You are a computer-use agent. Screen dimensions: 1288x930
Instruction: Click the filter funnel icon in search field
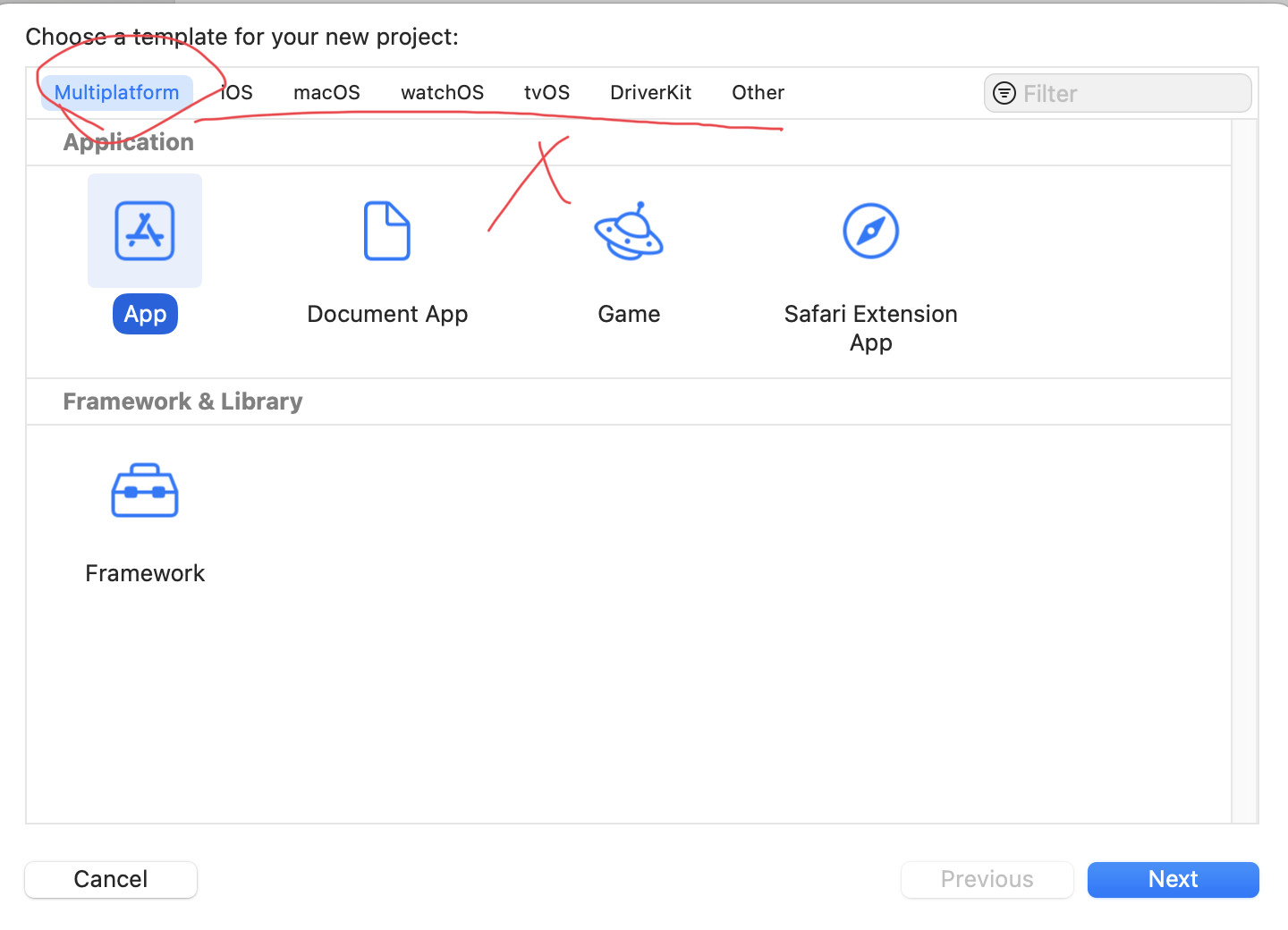[x=1004, y=92]
